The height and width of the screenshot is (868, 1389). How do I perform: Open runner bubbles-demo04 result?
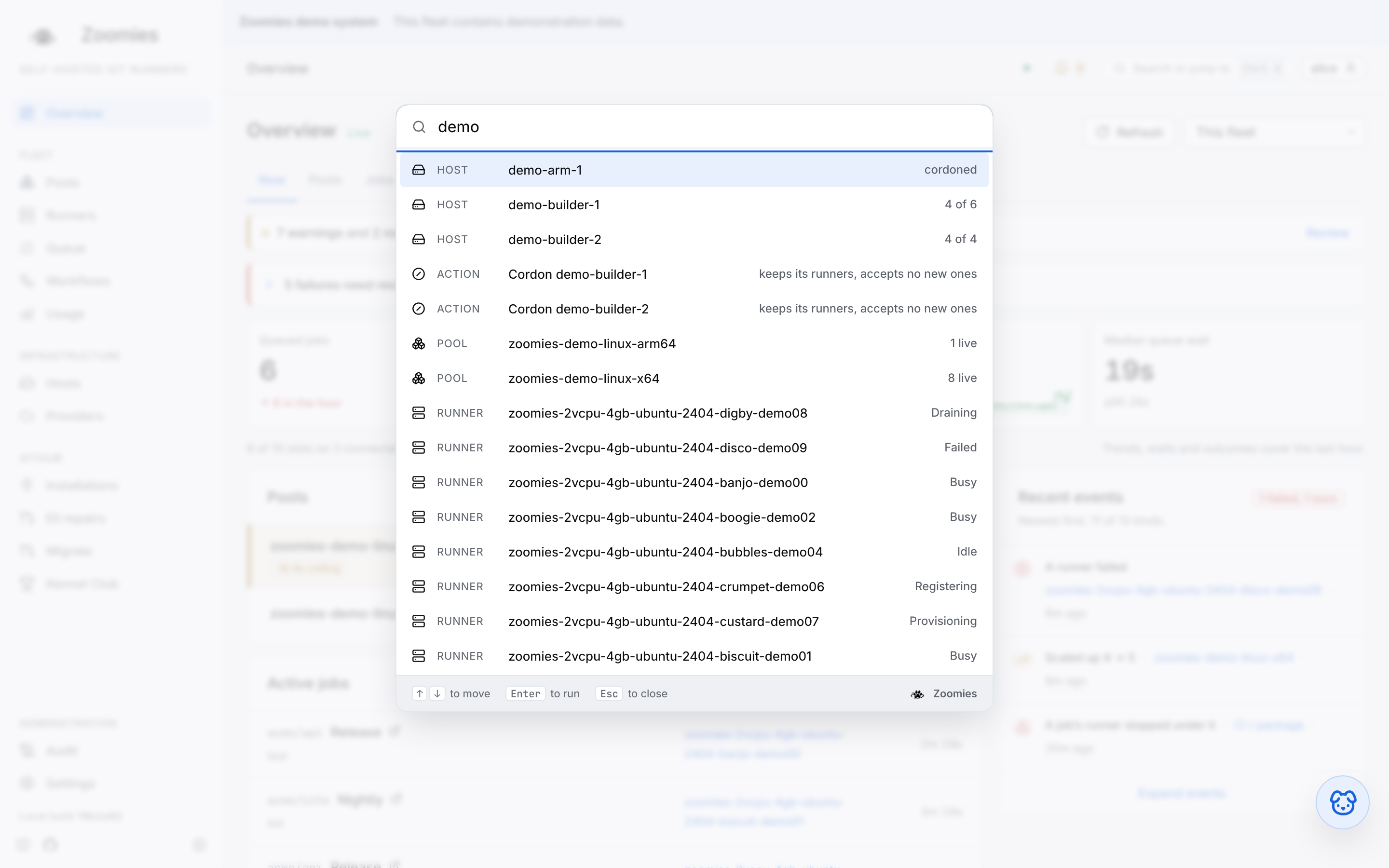click(x=694, y=552)
